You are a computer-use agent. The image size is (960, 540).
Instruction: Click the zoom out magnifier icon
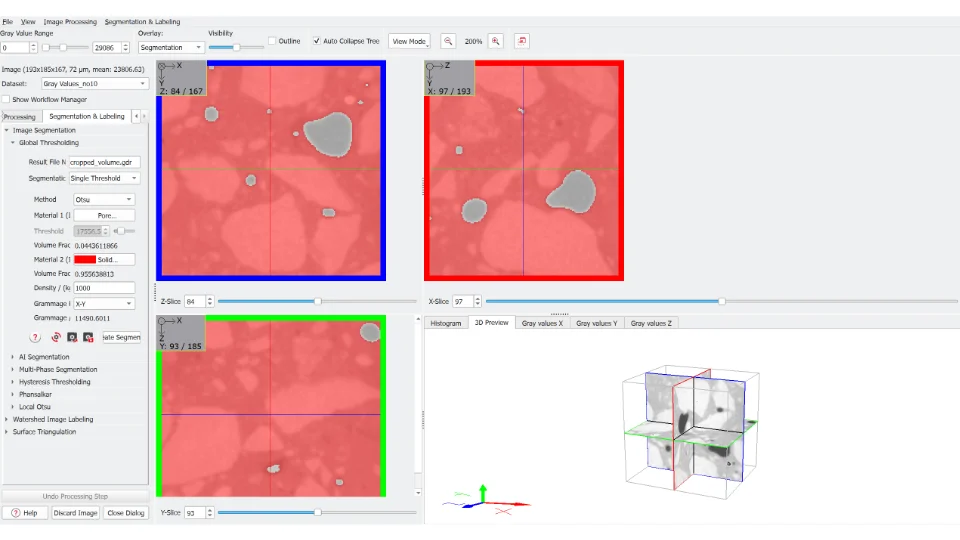448,41
